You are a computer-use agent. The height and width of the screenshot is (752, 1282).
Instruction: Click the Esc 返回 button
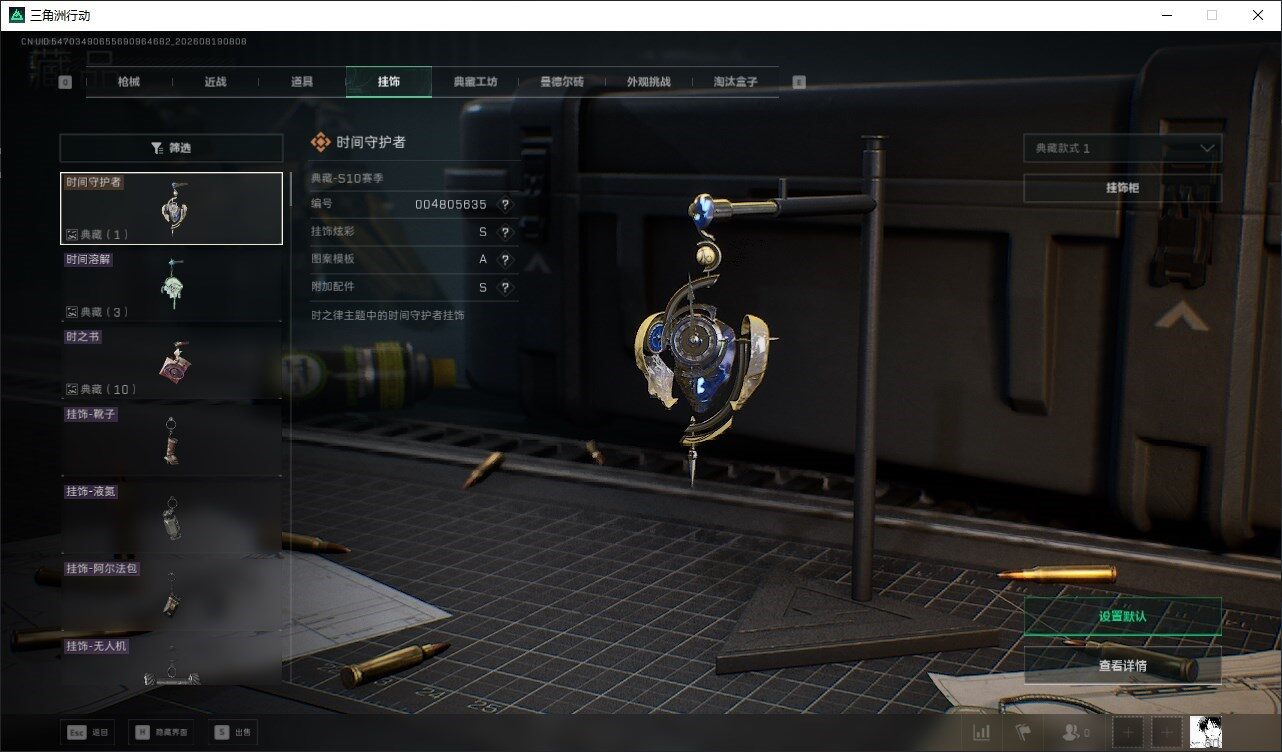tap(88, 732)
